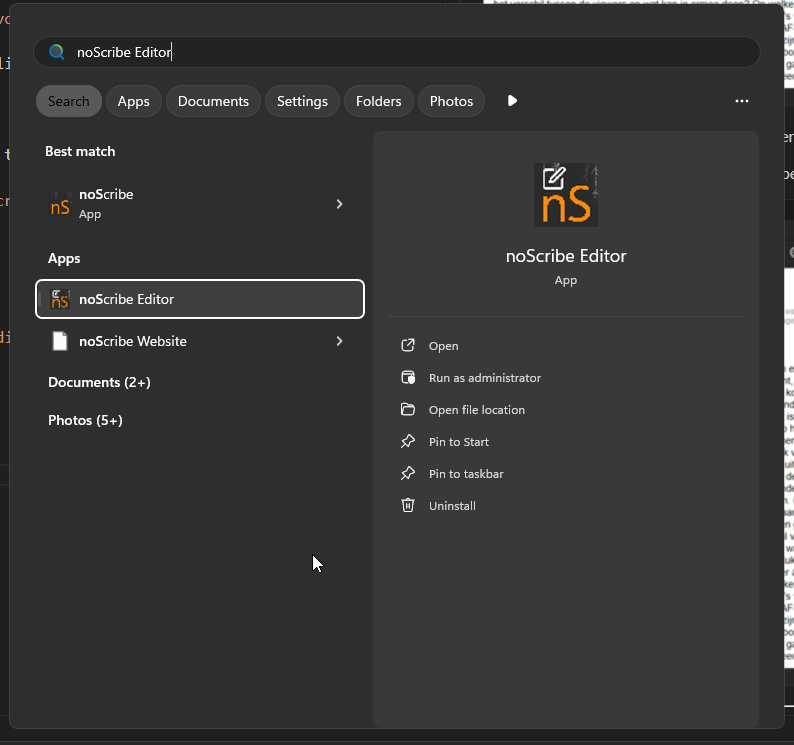Choose Pin to Start

click(x=458, y=442)
